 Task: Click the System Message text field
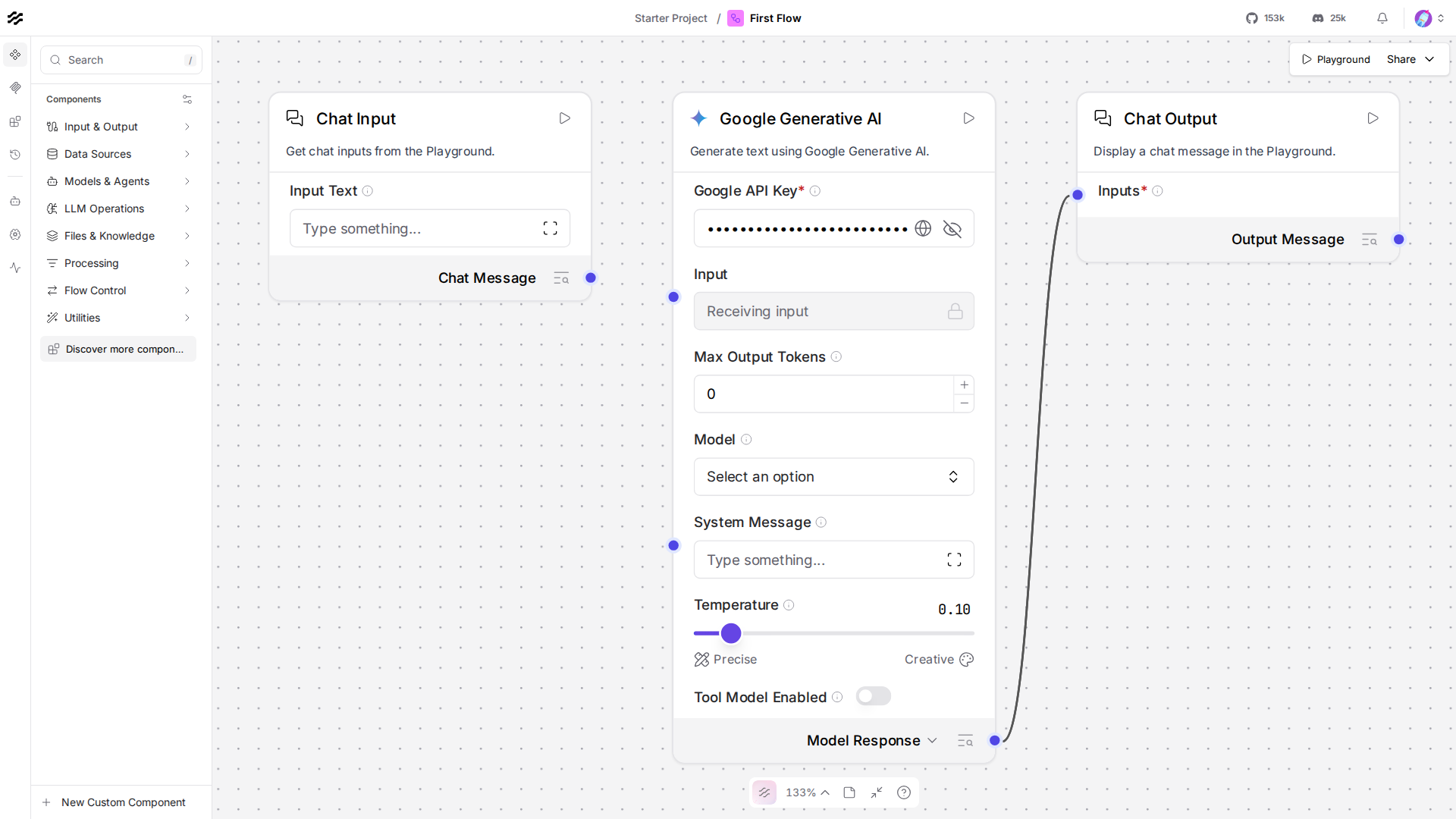tap(834, 560)
